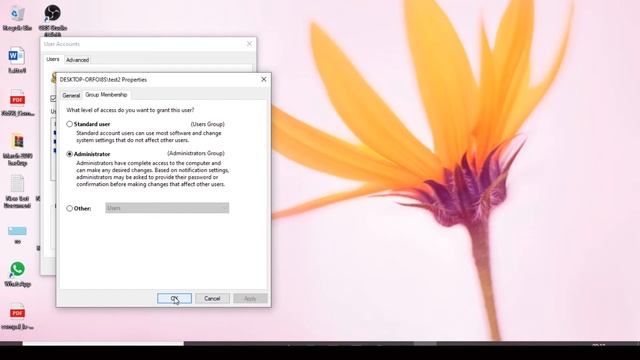Click the access level question text
This screenshot has height=360, width=640.
[x=130, y=110]
